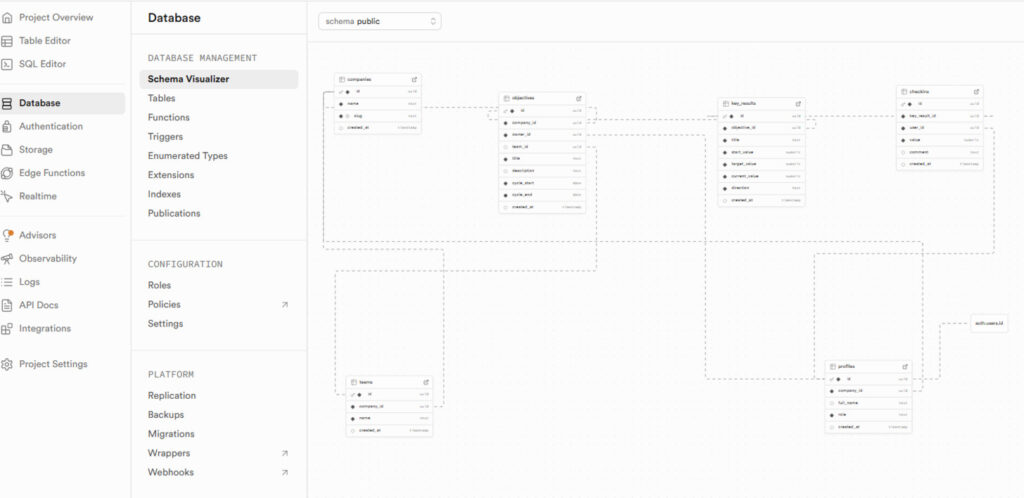
Task: Select the Roles configuration item
Action: click(x=159, y=285)
